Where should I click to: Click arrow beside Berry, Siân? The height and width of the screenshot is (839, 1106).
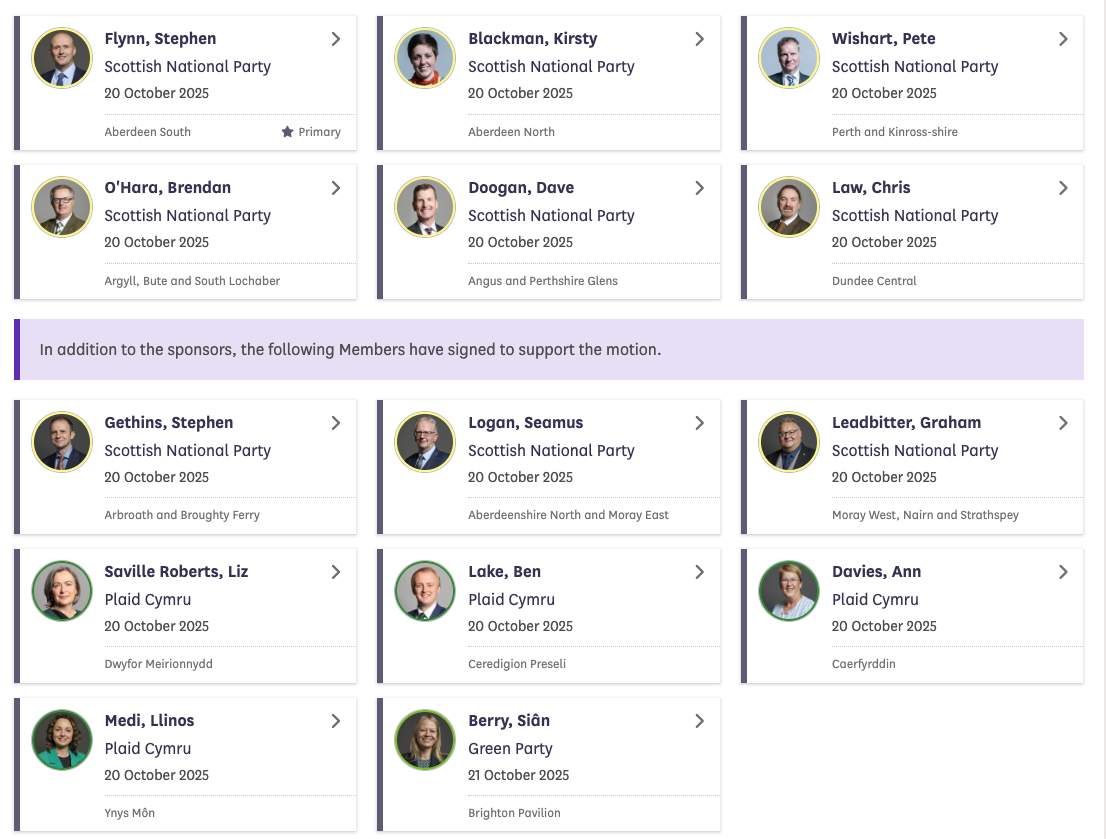coord(699,721)
